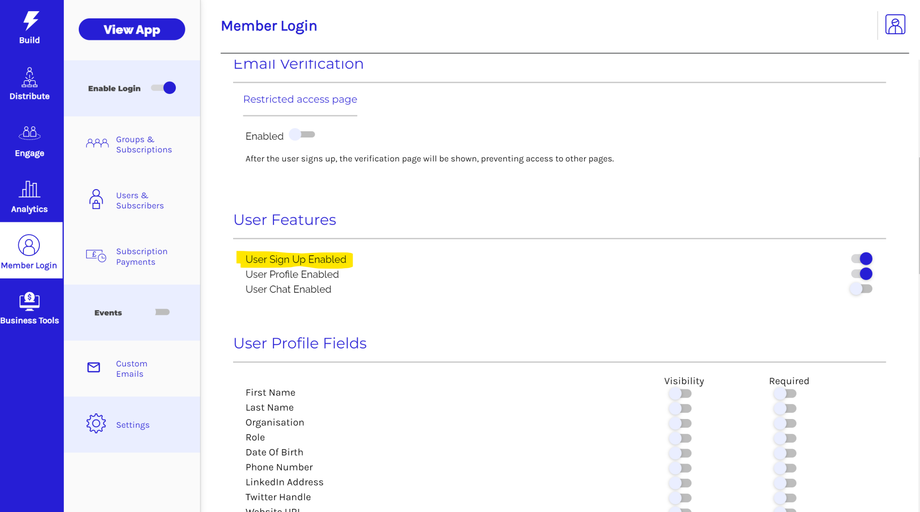
Task: Open the Analytics bar chart icon
Action: click(x=30, y=189)
